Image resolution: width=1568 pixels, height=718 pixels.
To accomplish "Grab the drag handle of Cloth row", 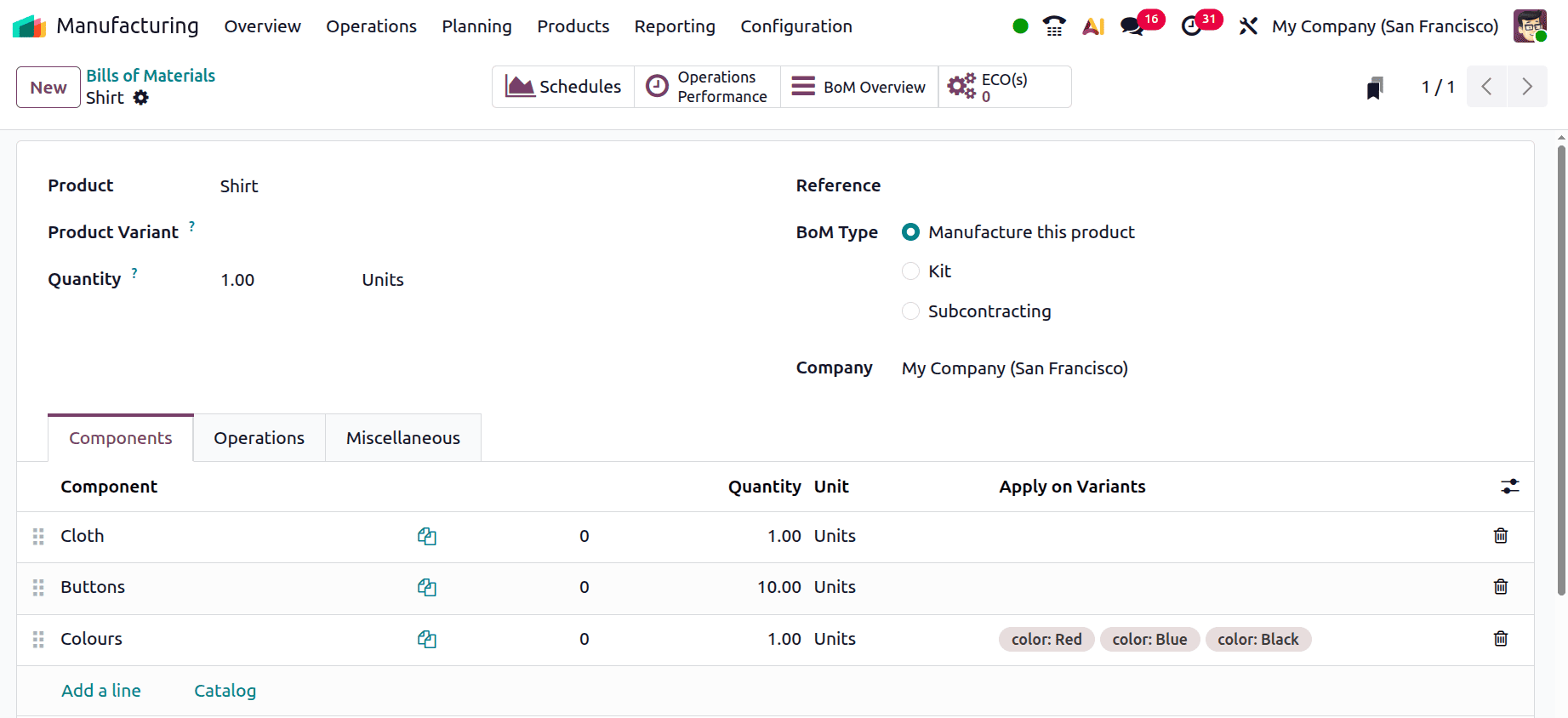I will 38,537.
